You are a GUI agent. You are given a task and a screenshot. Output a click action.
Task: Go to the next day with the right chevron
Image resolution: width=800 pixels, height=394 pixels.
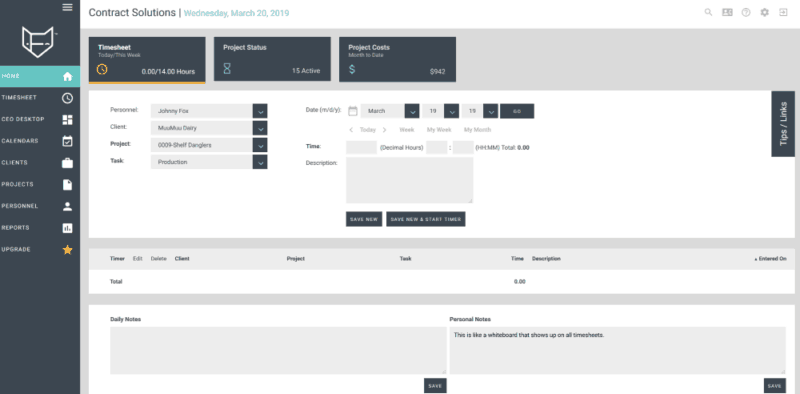pyautogui.click(x=385, y=130)
